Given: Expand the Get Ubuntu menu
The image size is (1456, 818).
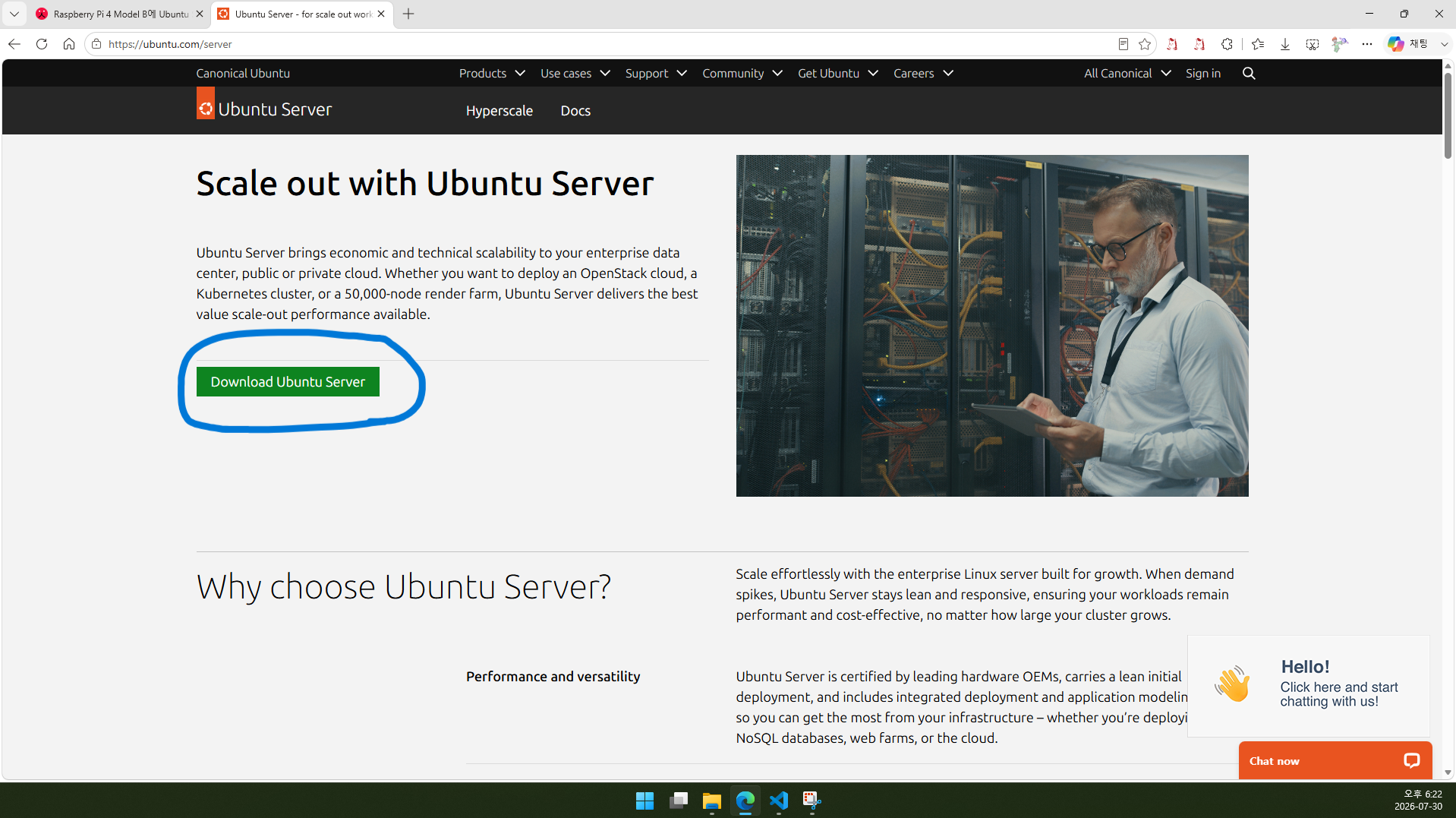Looking at the screenshot, I should [838, 73].
